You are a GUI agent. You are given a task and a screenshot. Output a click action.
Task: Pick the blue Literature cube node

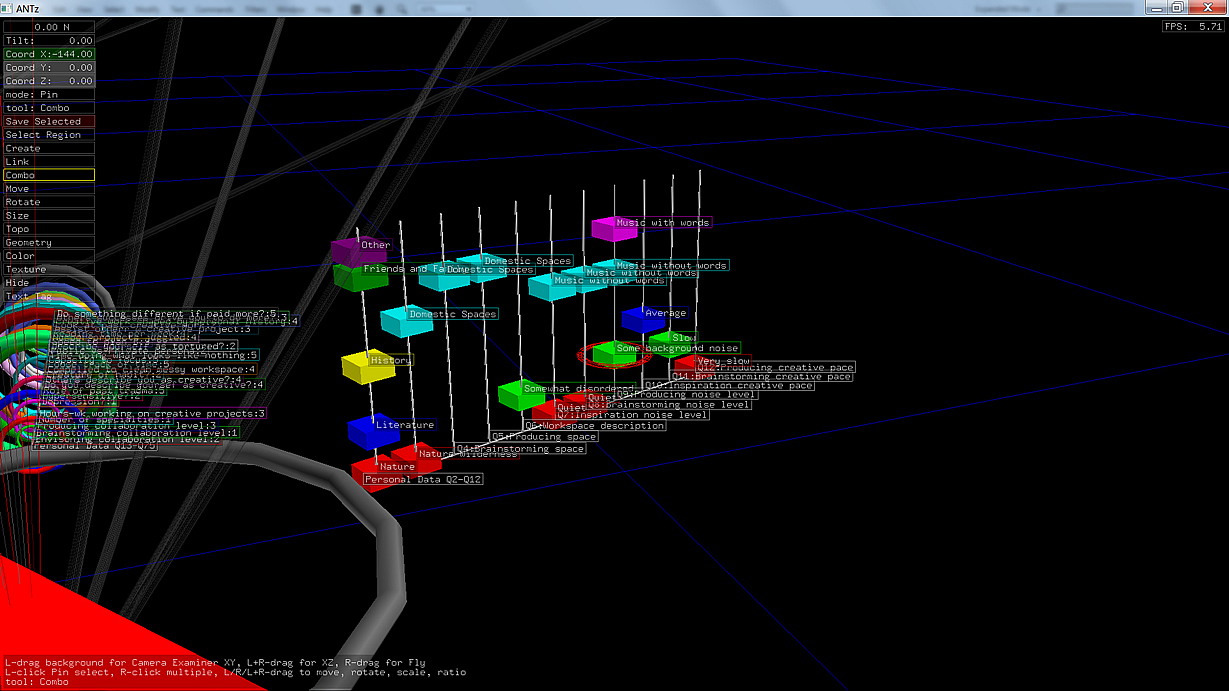click(369, 431)
